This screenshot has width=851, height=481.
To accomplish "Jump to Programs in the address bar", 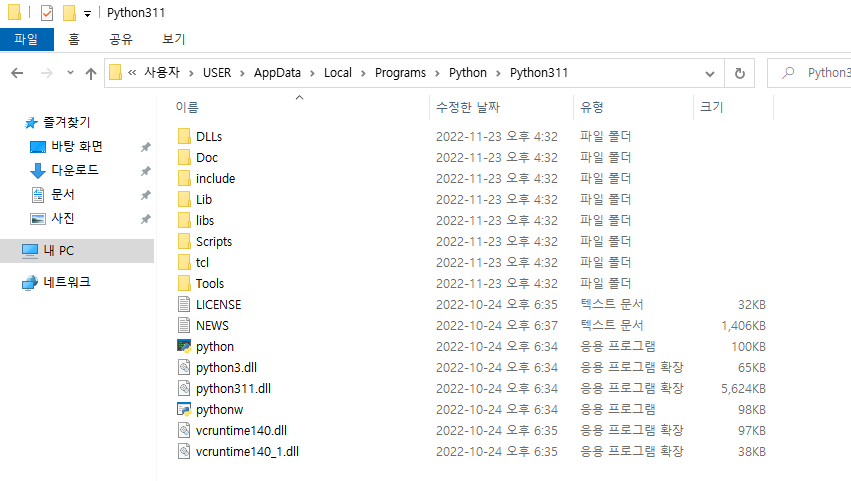I will click(x=401, y=73).
